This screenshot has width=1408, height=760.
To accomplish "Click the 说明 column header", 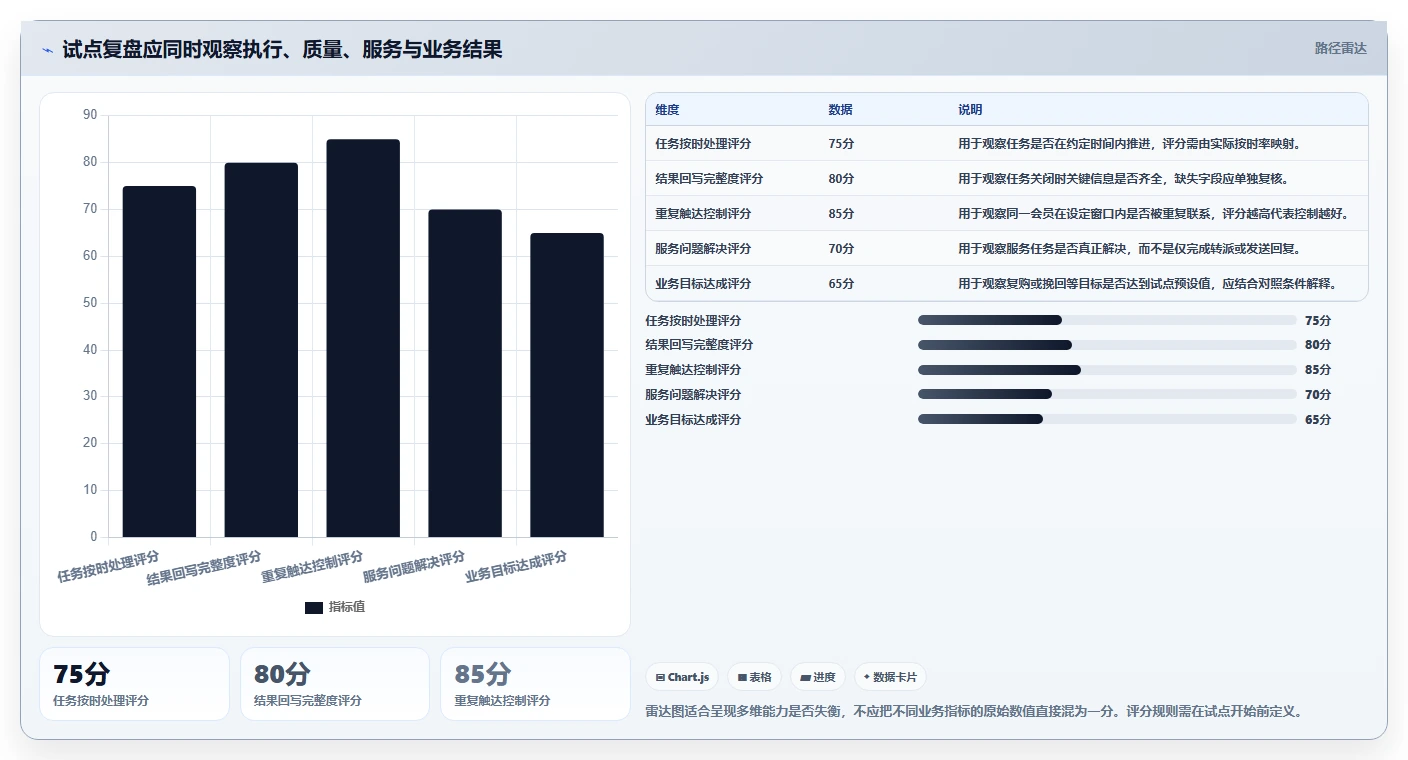I will (970, 110).
